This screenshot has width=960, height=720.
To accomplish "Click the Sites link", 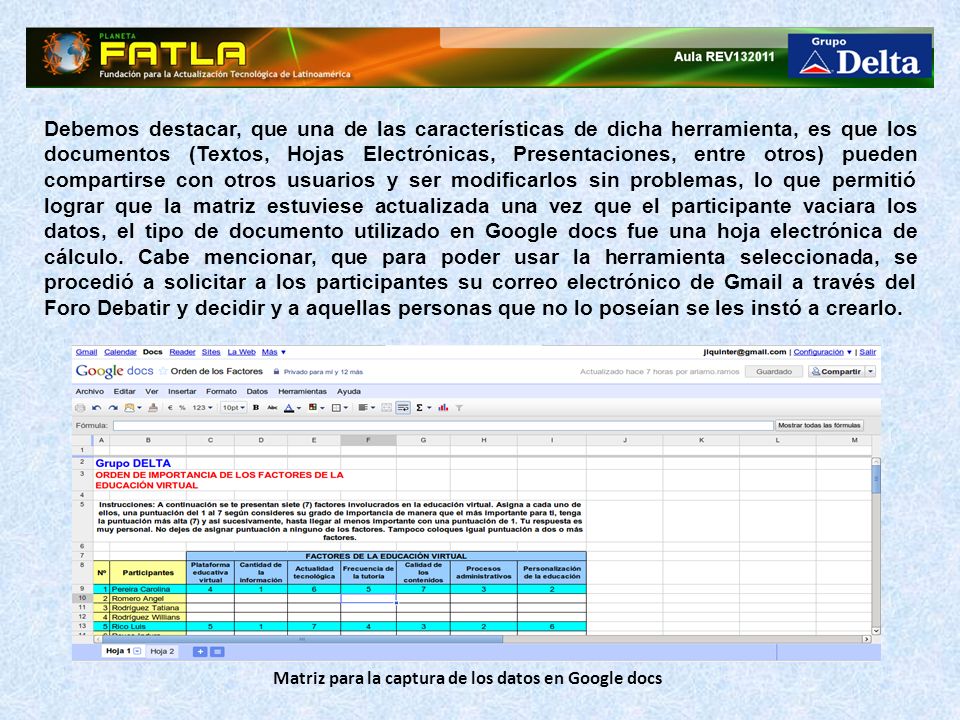I will 211,352.
